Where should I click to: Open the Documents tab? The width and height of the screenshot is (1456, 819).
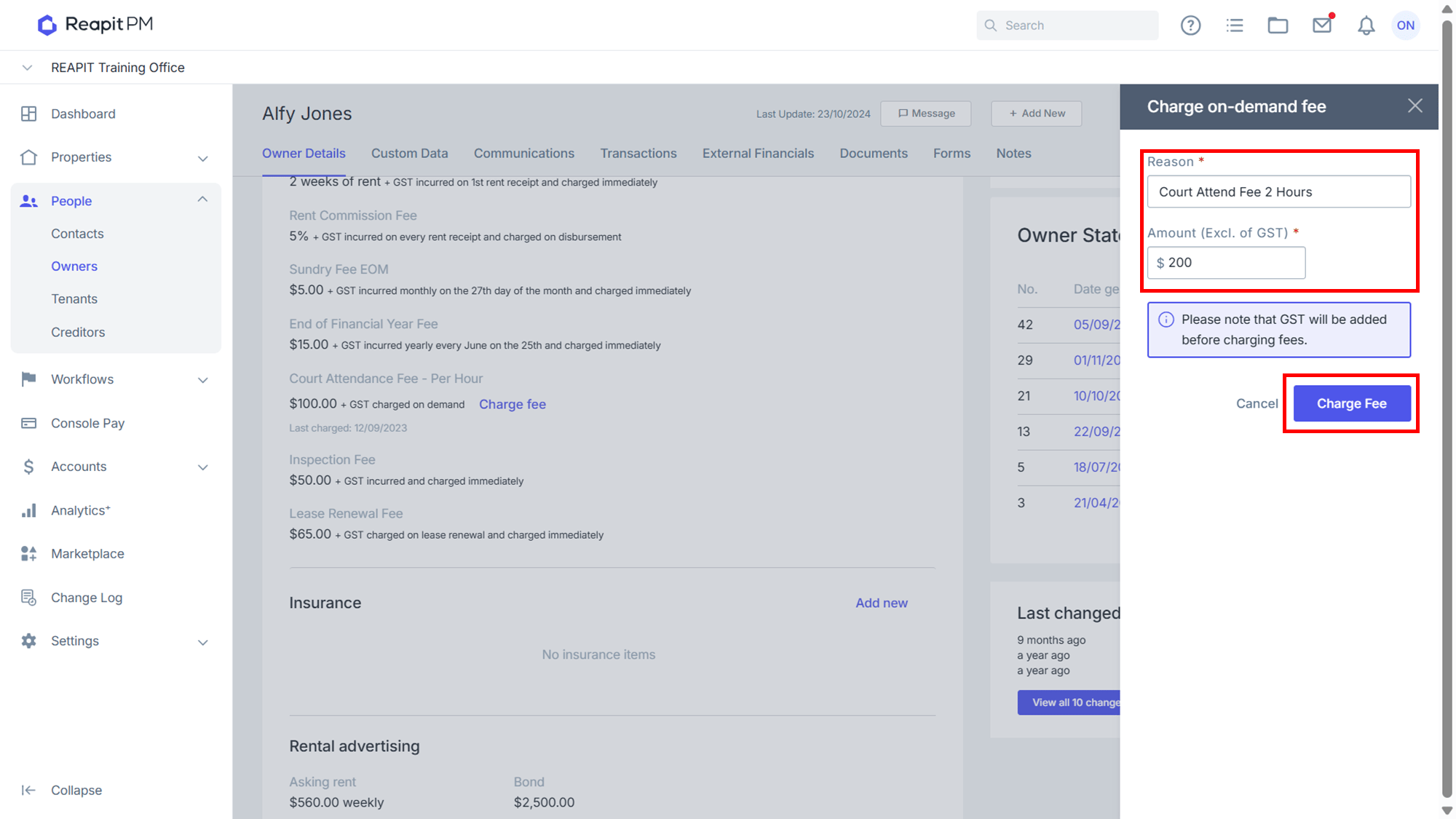pos(874,154)
